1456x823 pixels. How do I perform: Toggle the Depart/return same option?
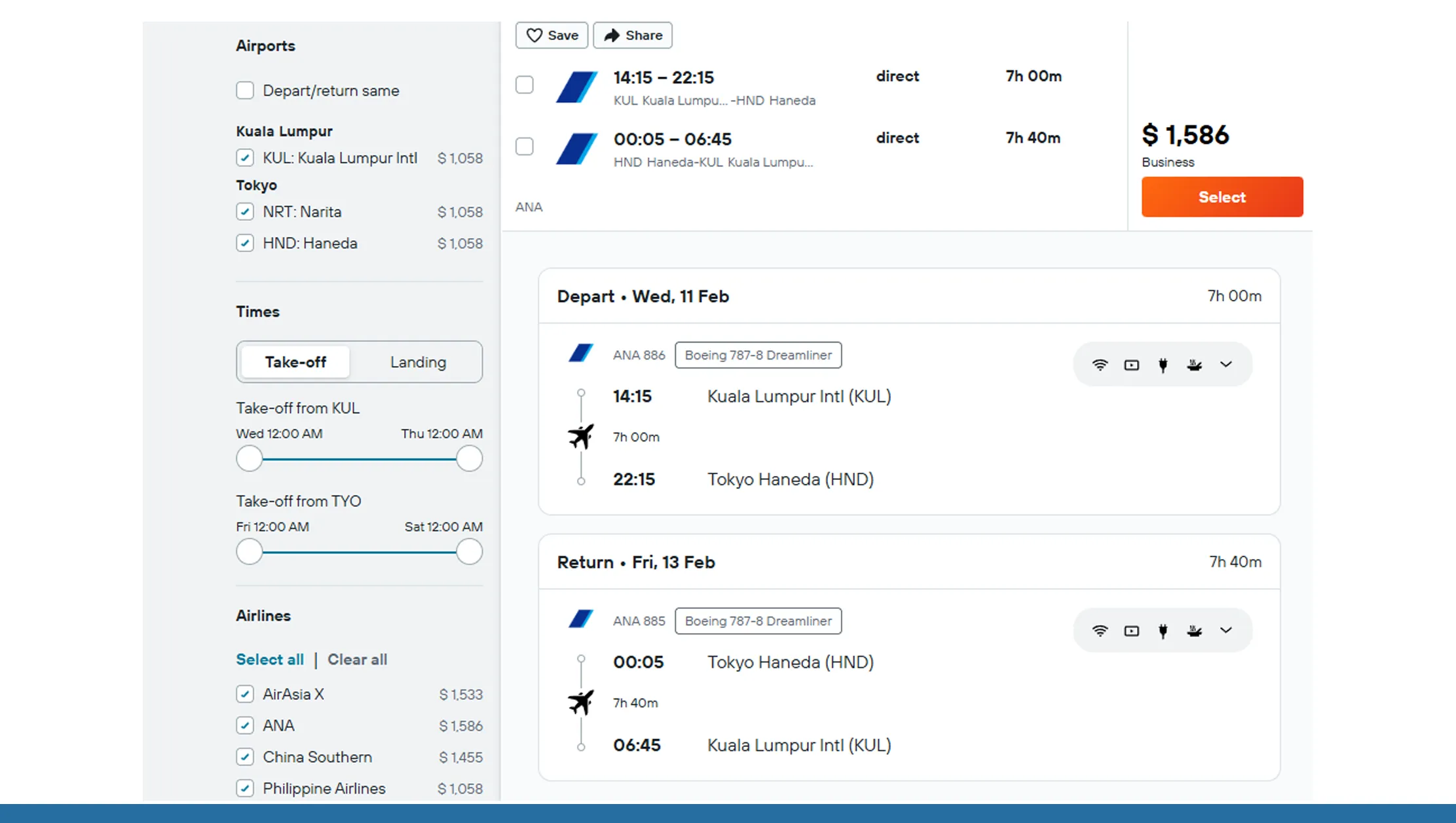pos(244,90)
